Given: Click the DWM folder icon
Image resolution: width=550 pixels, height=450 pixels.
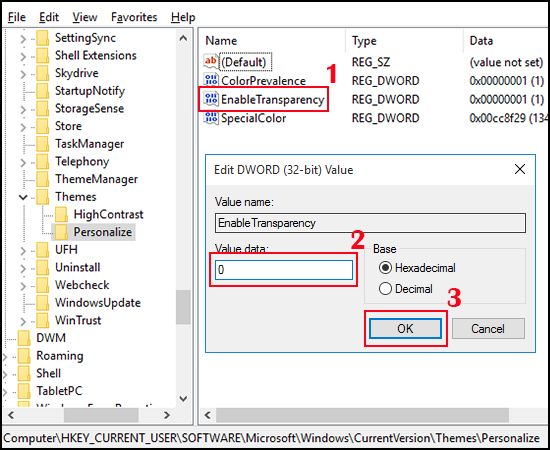Looking at the screenshot, I should pyautogui.click(x=25, y=338).
